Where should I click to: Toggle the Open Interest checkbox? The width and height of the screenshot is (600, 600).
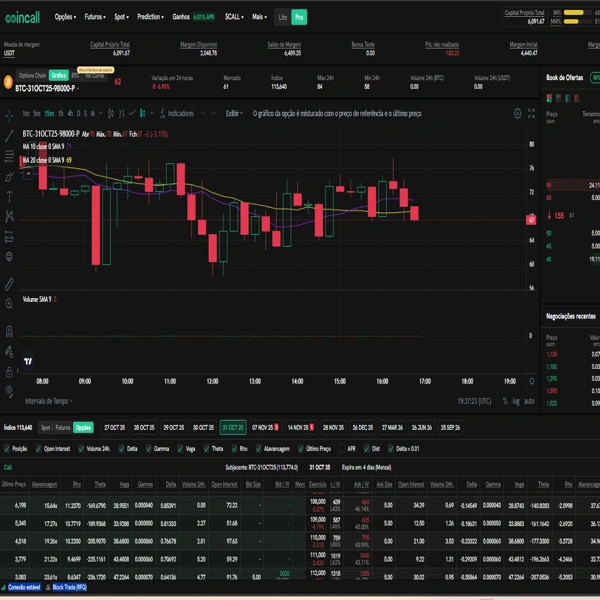click(38, 449)
